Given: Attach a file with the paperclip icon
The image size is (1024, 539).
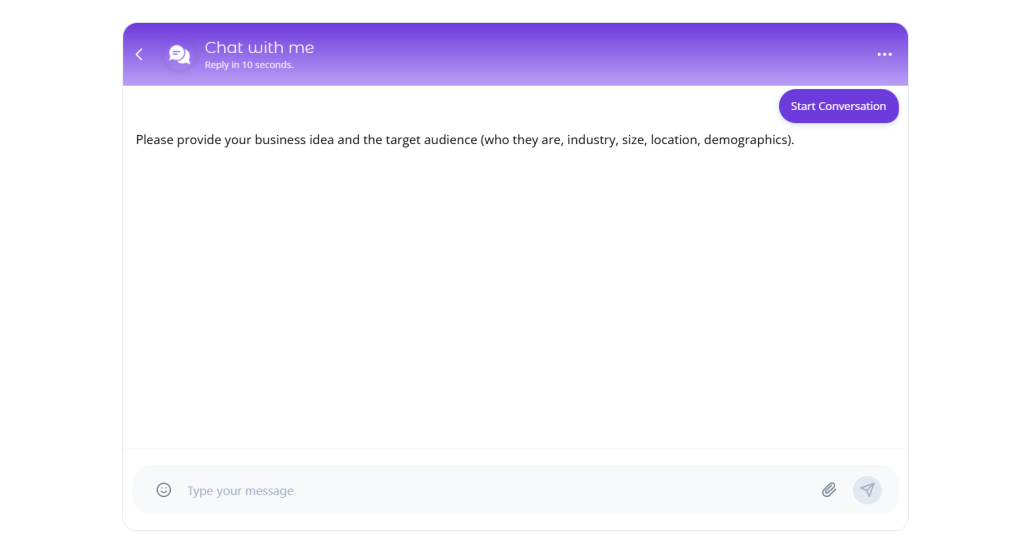Looking at the screenshot, I should click(x=829, y=490).
